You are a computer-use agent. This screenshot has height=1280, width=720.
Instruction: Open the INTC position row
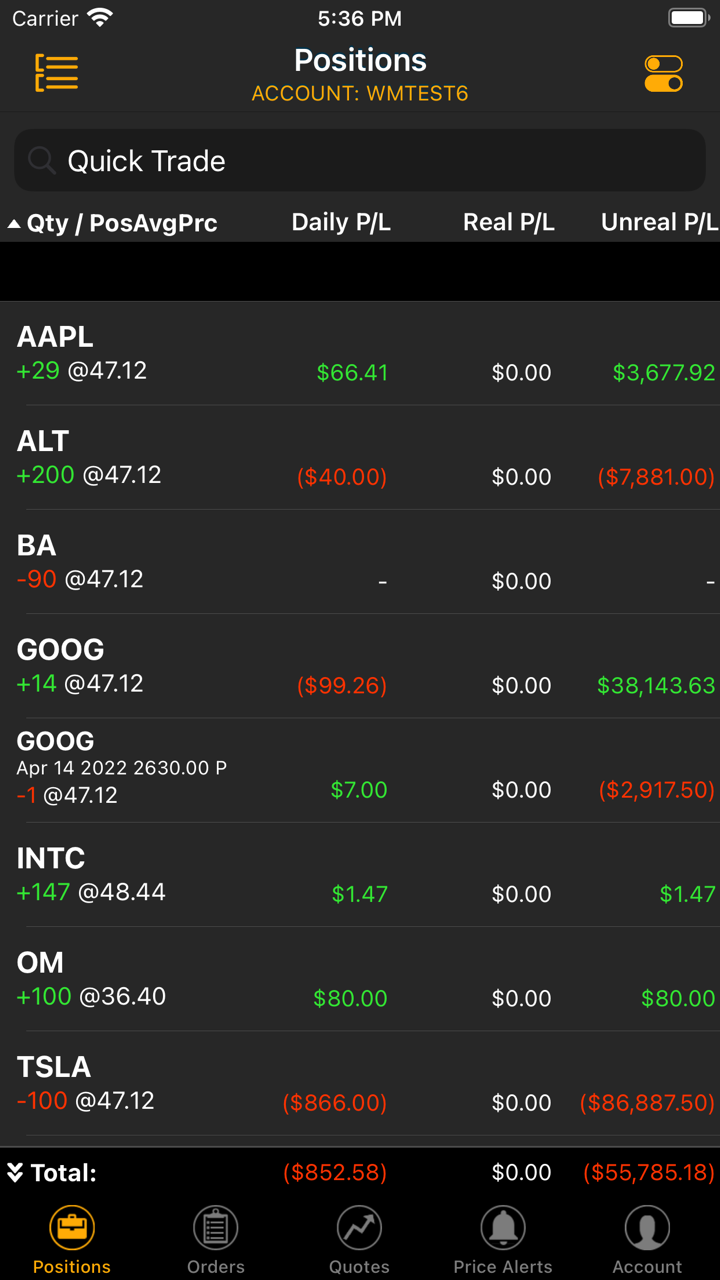coord(360,875)
